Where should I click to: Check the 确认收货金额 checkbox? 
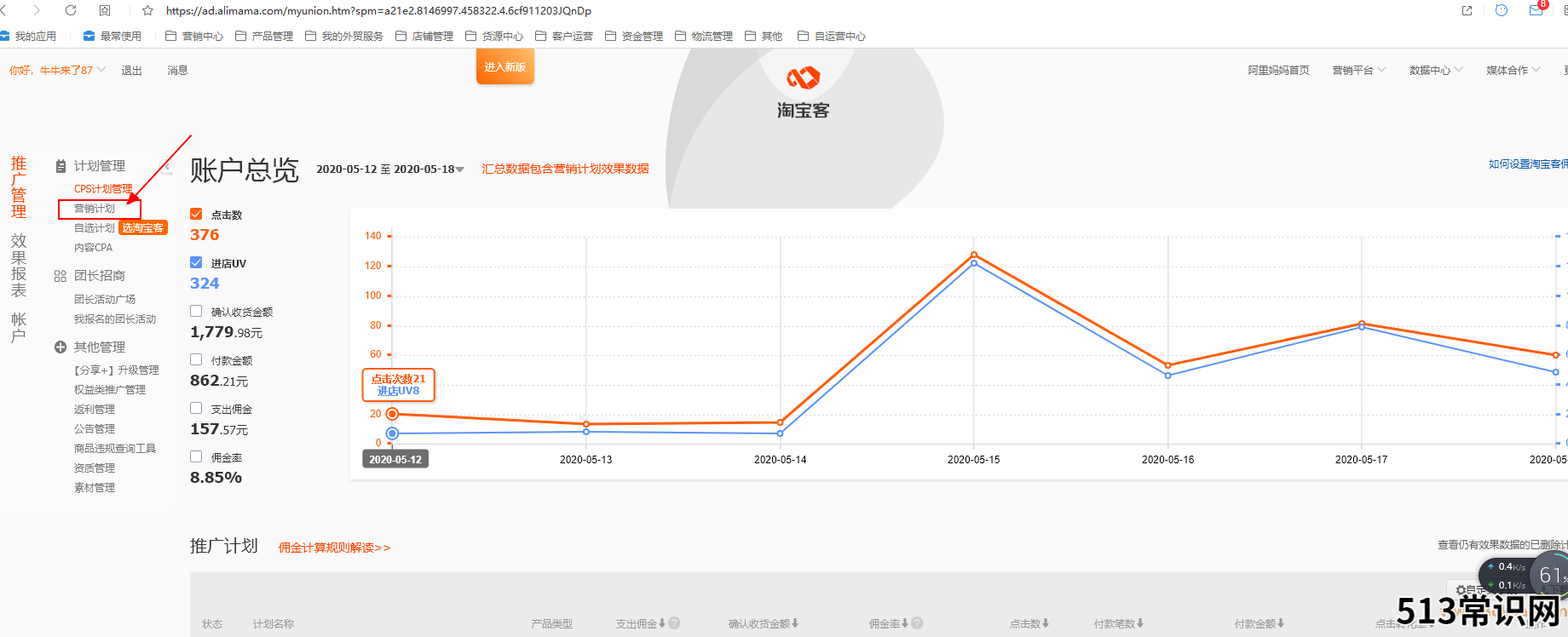(196, 311)
